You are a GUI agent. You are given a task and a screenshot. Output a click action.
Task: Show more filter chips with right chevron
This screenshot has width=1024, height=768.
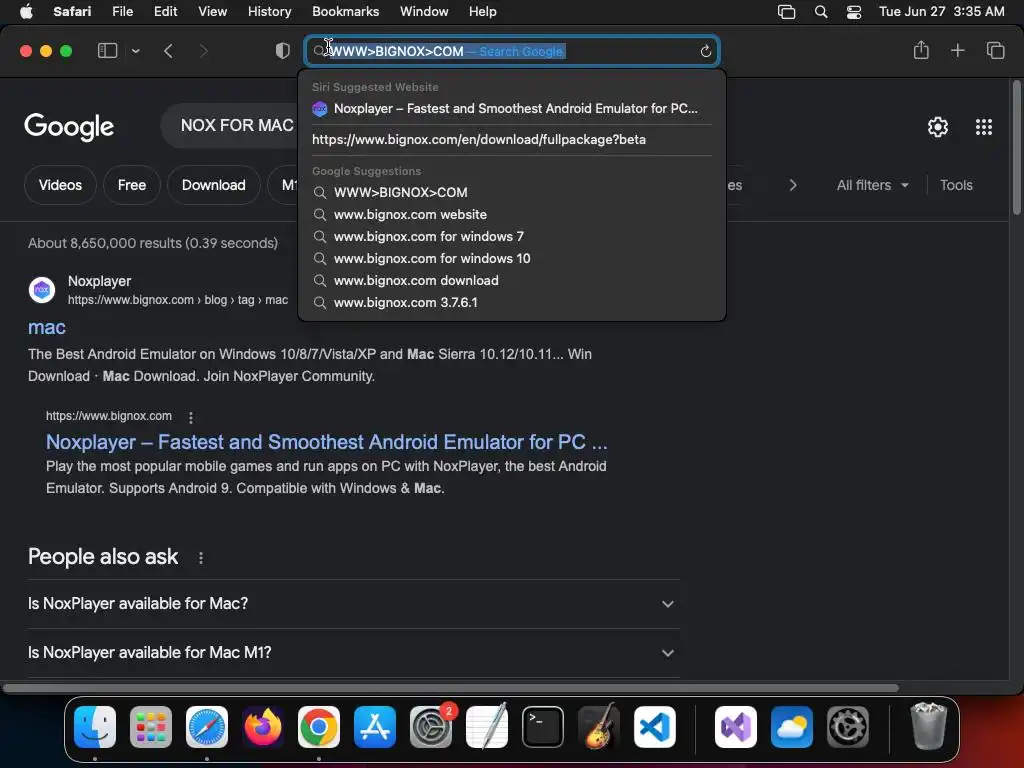(793, 185)
